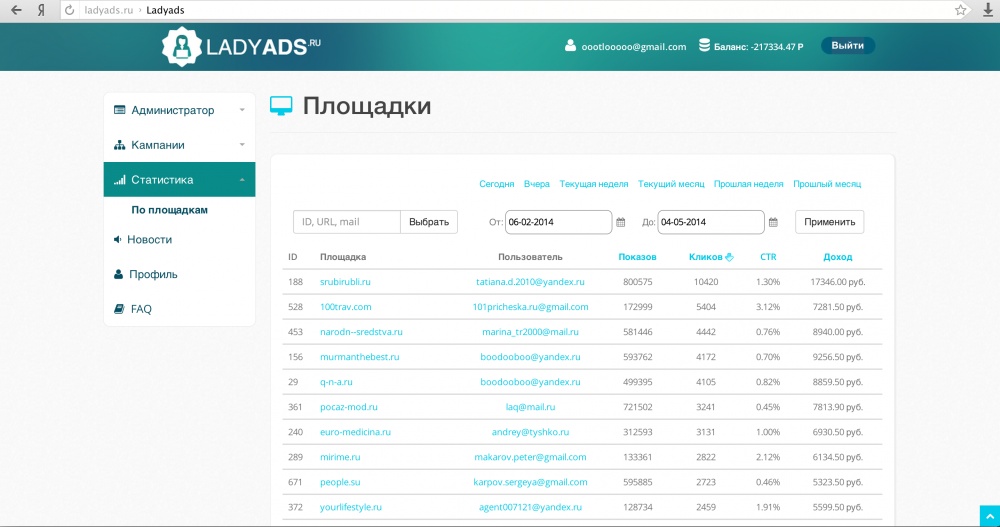Select Текущий месяц date filter
Viewport: 1000px width, 527px height.
pos(671,184)
